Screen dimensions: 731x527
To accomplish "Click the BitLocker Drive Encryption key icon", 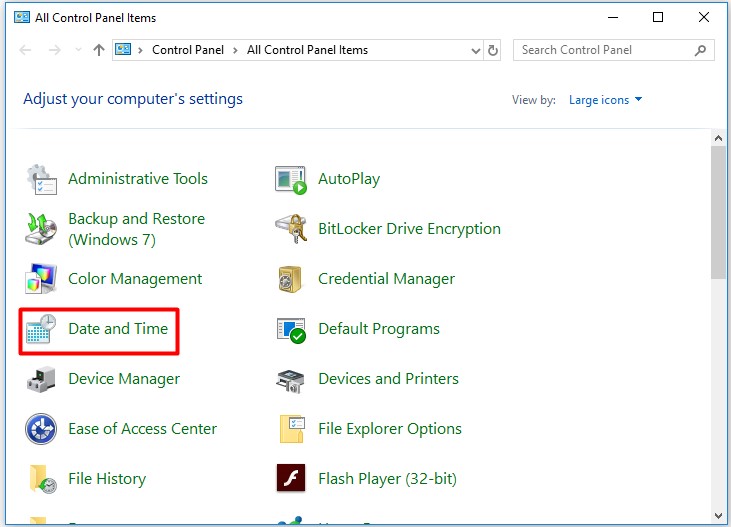I will coord(291,229).
